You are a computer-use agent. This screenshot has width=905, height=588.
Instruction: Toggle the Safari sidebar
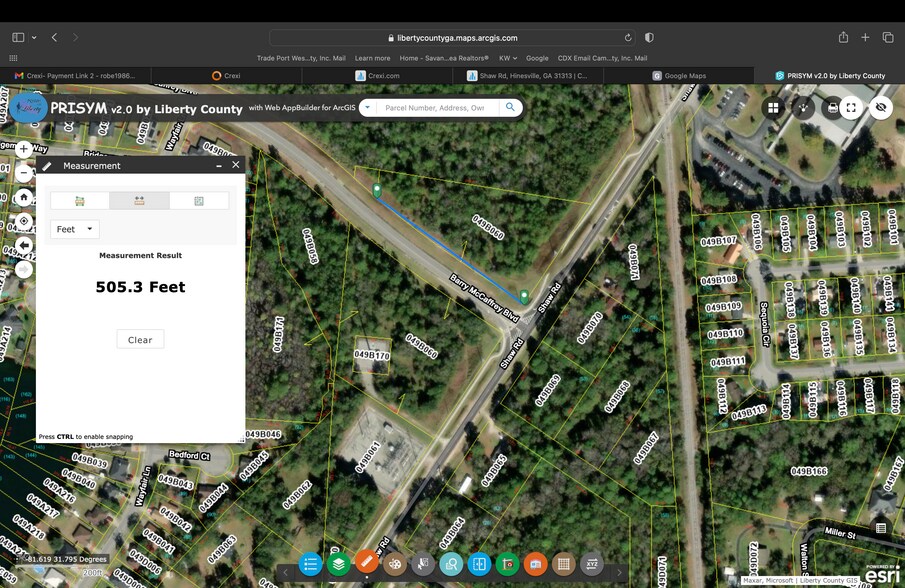pos(18,38)
